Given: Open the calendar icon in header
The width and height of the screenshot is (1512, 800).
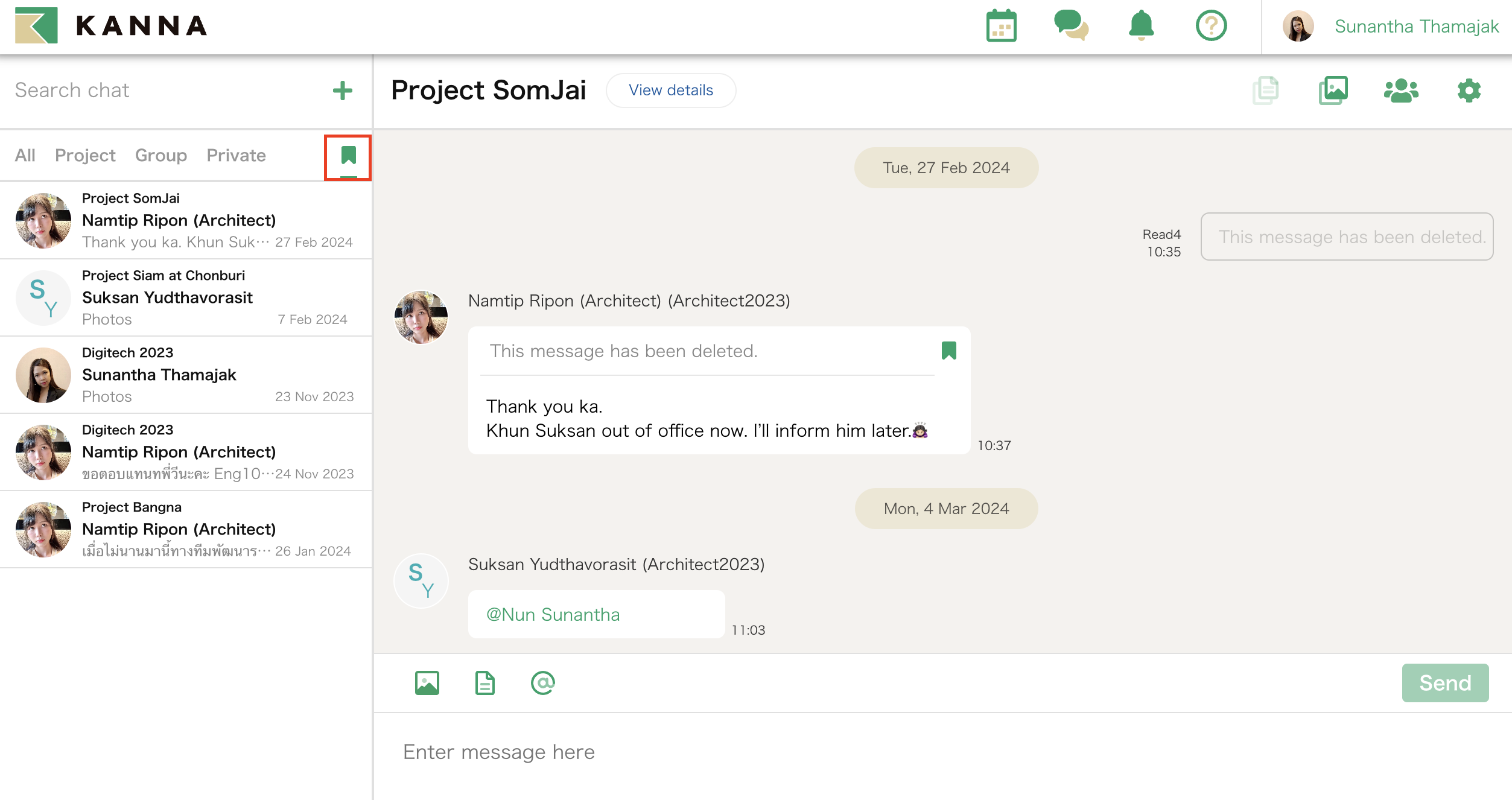Looking at the screenshot, I should coord(1001,27).
